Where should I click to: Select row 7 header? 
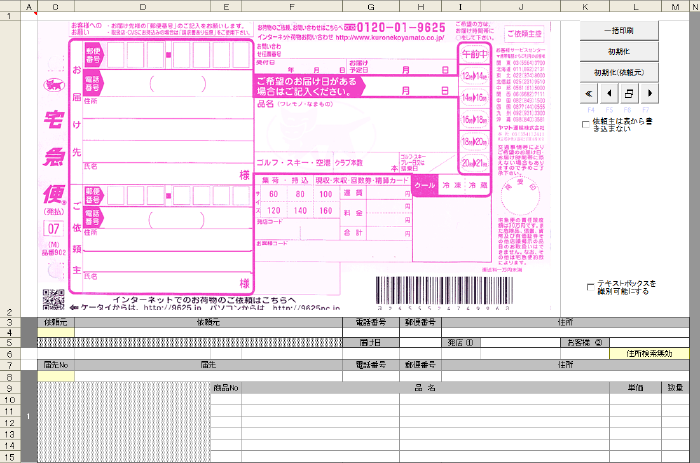[10, 365]
